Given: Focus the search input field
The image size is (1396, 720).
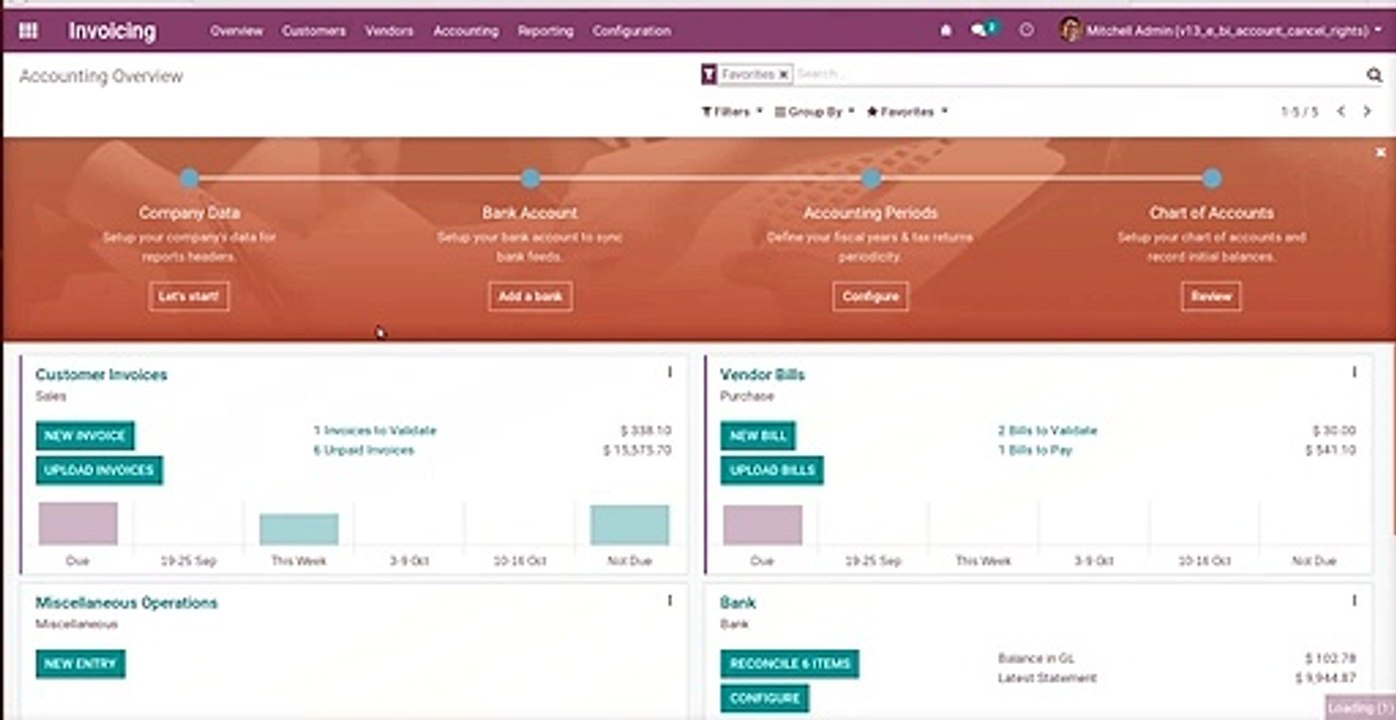Looking at the screenshot, I should coord(1078,74).
